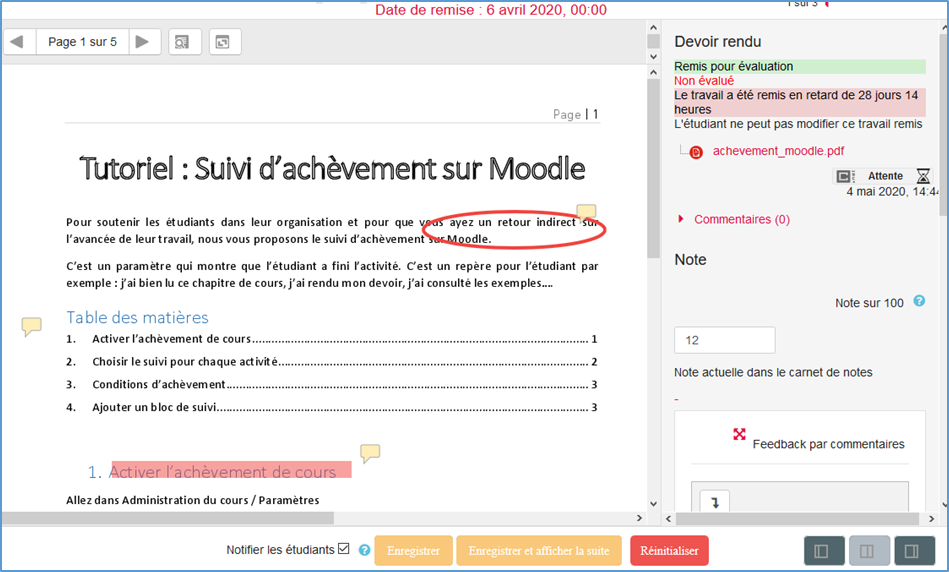
Task: Go to next page arrow
Action: [x=143, y=42]
